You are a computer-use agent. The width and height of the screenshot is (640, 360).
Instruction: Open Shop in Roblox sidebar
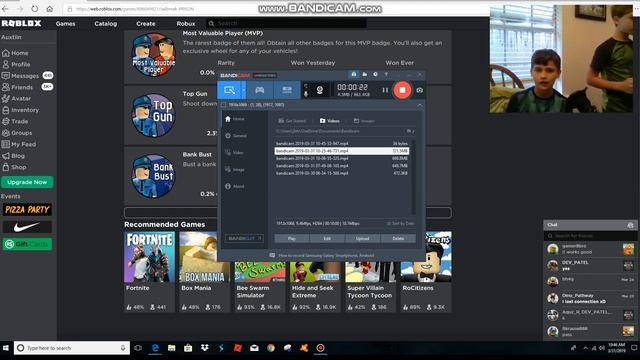(14, 167)
